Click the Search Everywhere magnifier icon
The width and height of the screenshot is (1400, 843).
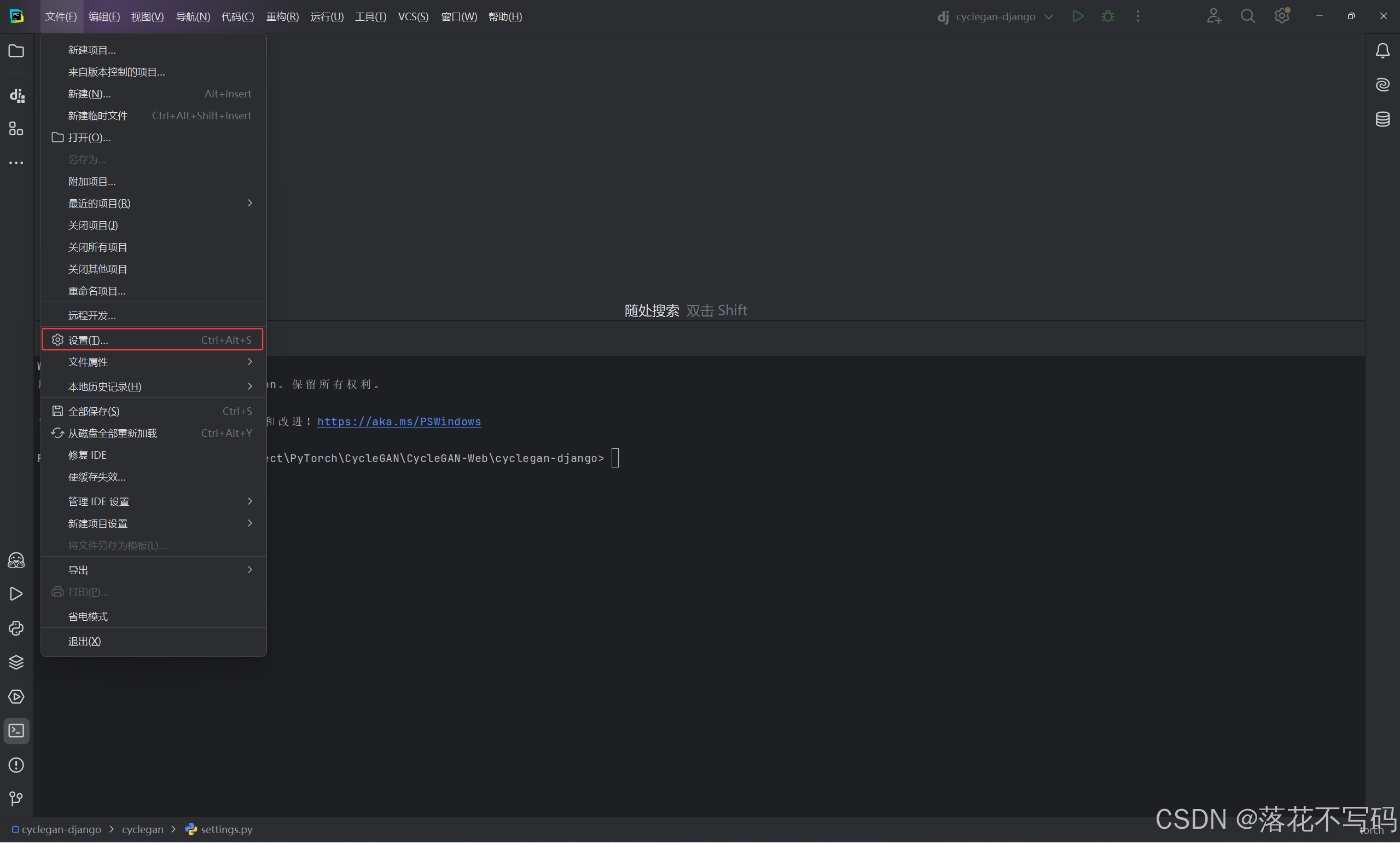click(1247, 16)
